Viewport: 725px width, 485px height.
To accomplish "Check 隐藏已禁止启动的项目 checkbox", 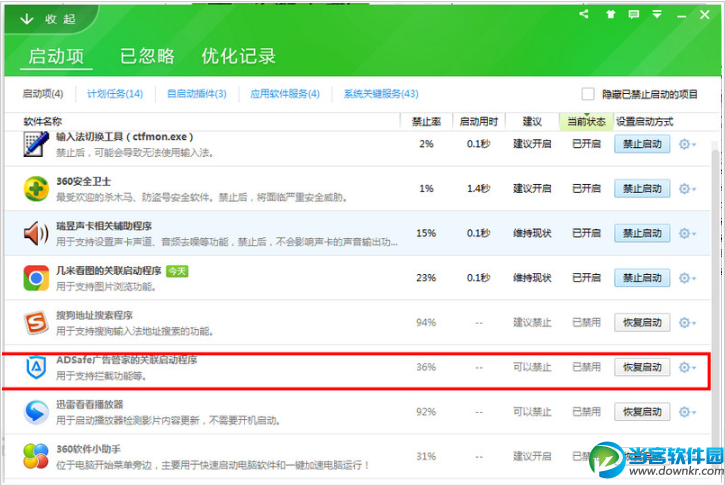I will pos(588,94).
